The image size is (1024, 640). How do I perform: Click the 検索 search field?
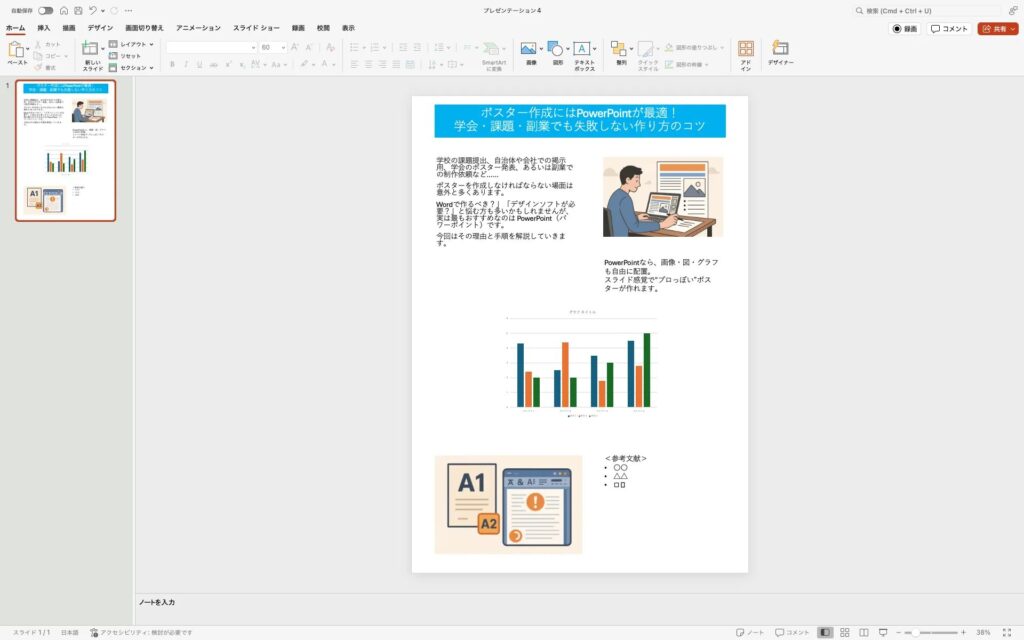click(x=927, y=10)
